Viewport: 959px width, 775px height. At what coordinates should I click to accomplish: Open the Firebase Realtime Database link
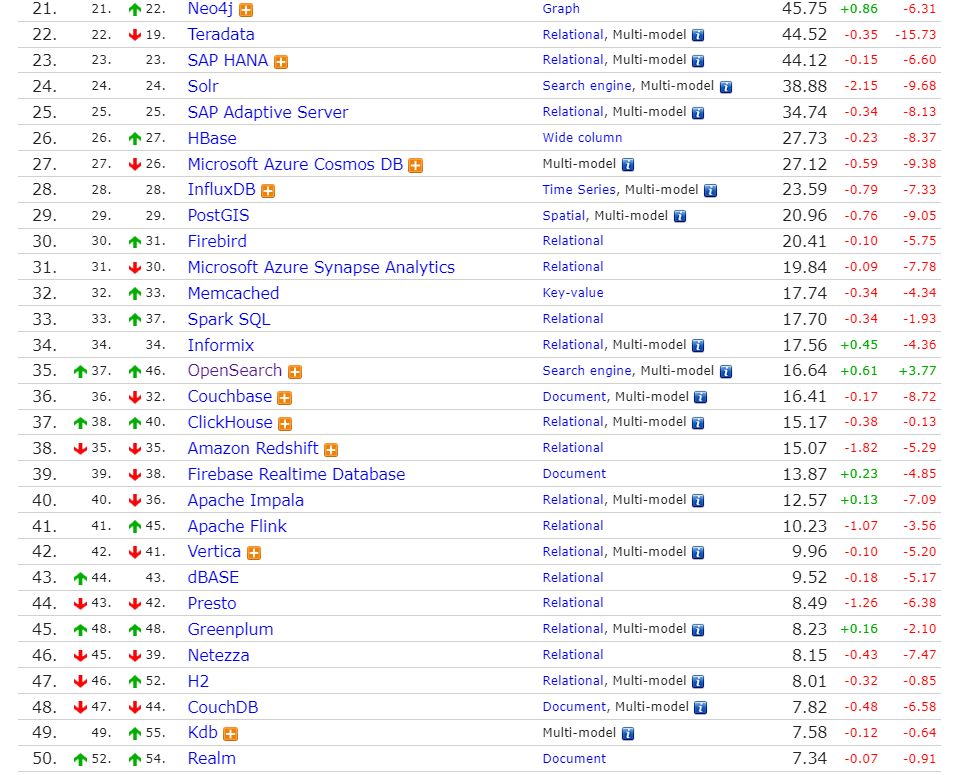pos(297,475)
